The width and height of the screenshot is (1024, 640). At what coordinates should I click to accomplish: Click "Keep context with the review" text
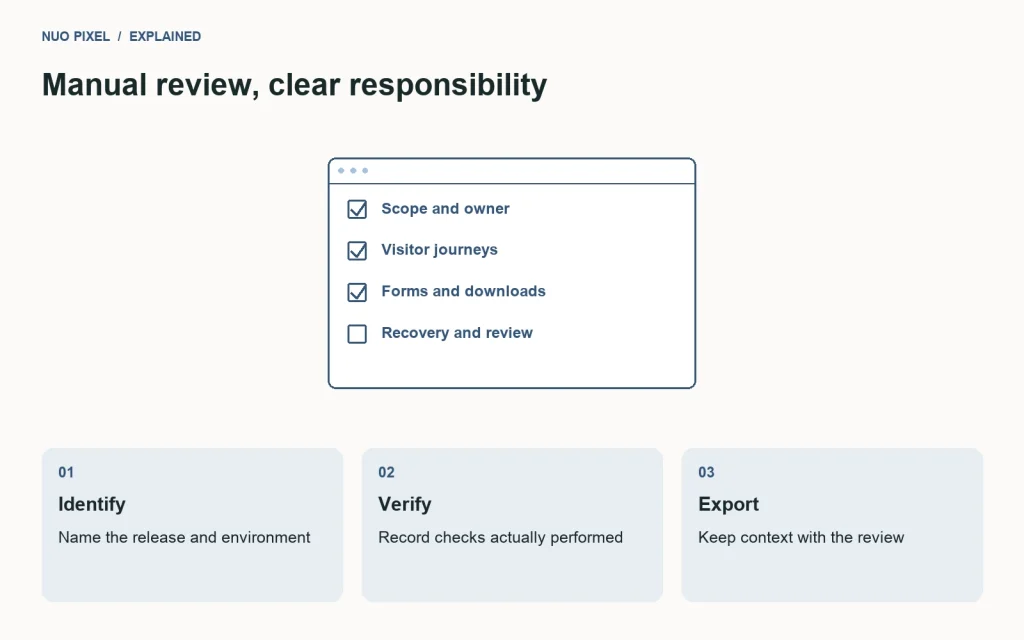click(801, 537)
